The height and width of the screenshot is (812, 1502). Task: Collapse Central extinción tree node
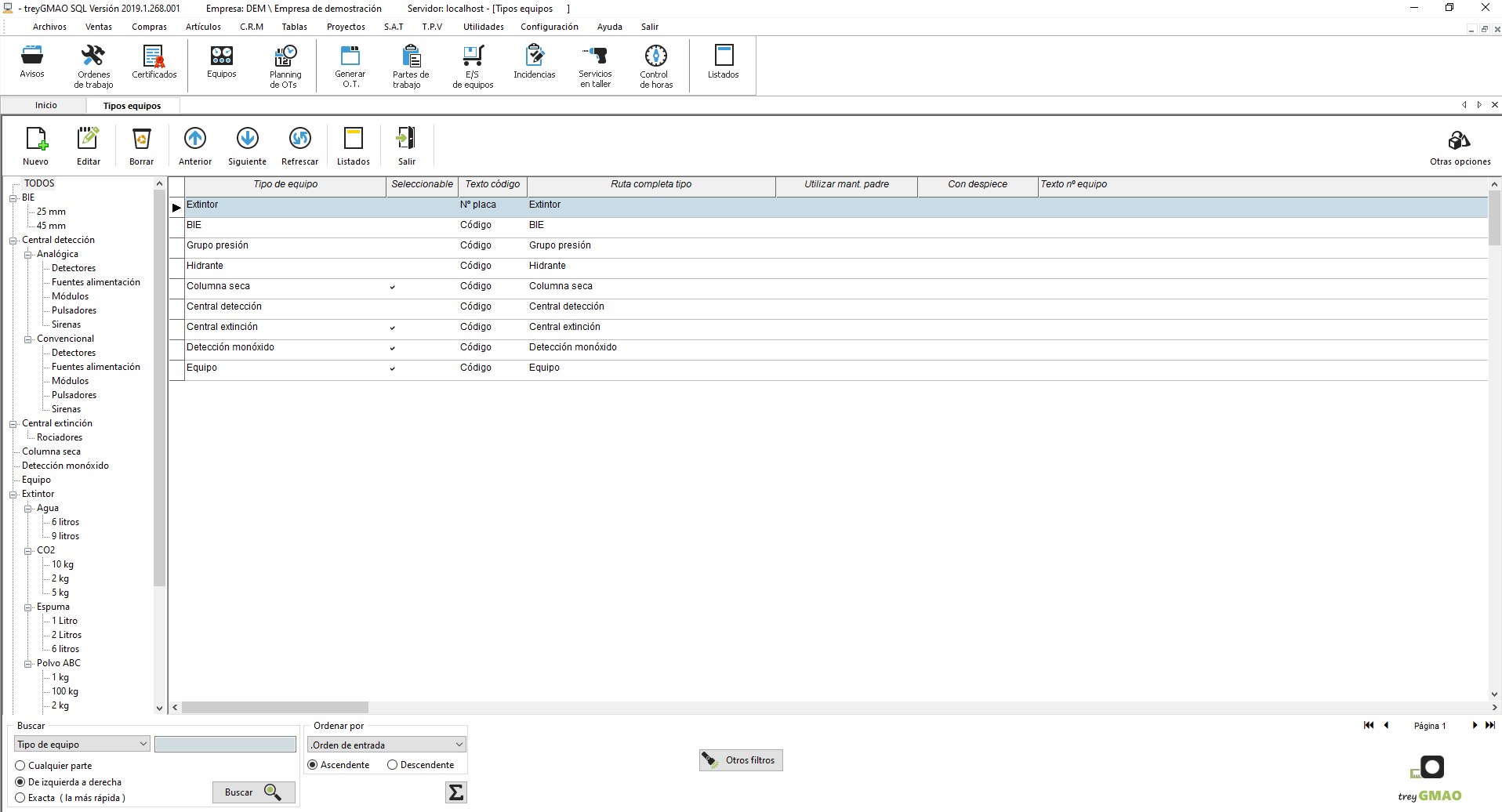(13, 424)
